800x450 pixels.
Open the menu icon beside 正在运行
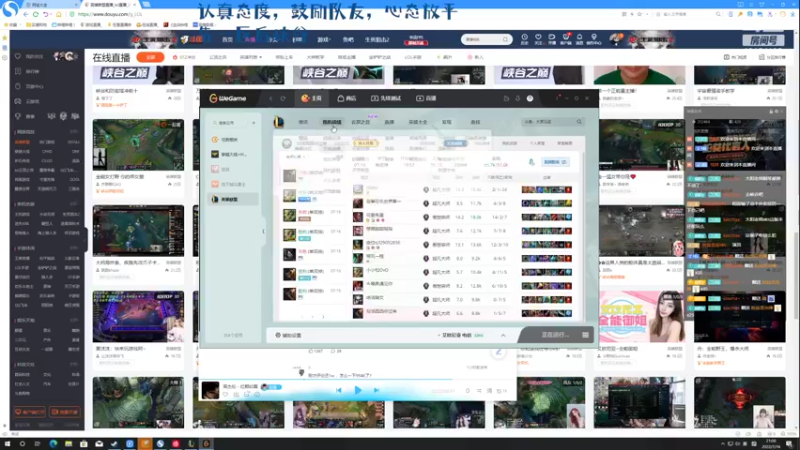(585, 335)
